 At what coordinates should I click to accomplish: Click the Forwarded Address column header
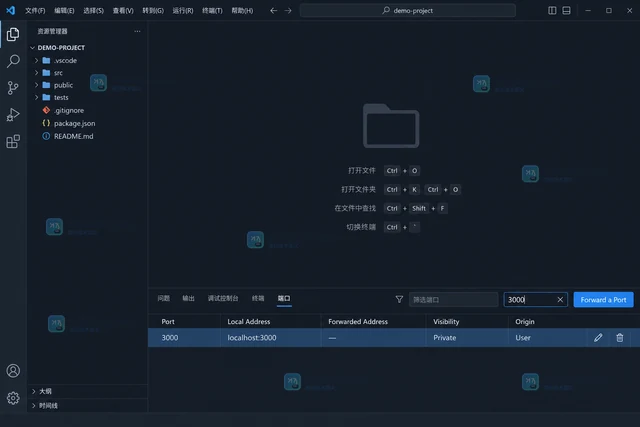358,322
